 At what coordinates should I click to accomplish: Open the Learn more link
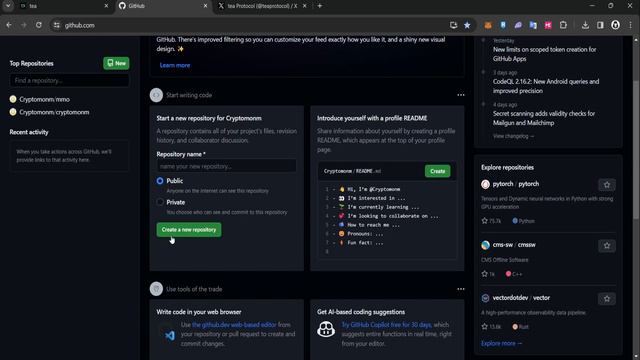point(175,65)
